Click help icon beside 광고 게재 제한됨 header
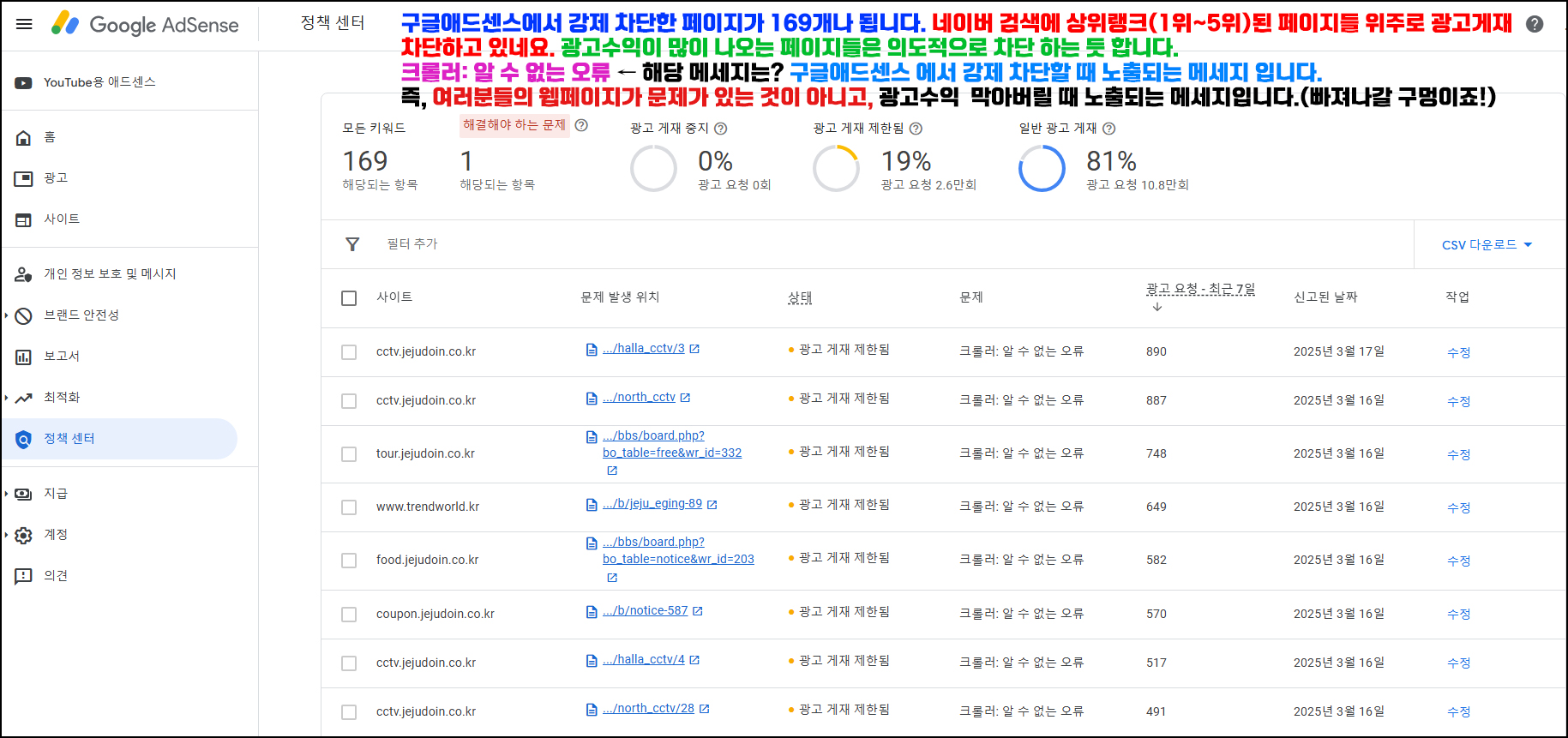This screenshot has width=1568, height=738. coord(916,129)
